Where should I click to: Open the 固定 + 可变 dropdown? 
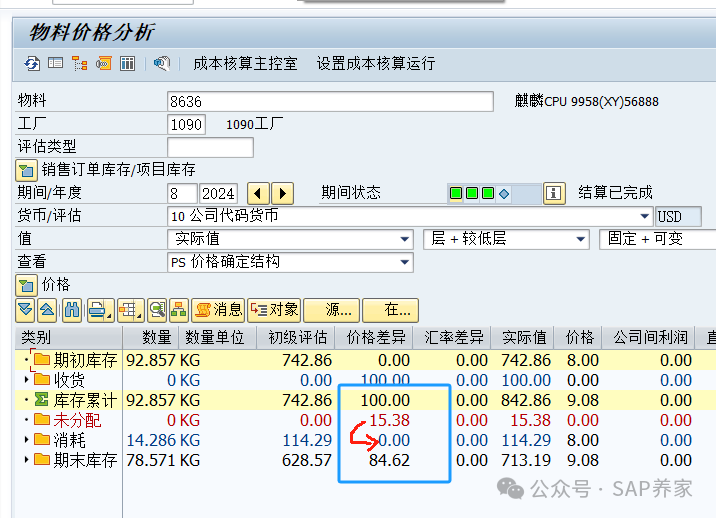(658, 239)
